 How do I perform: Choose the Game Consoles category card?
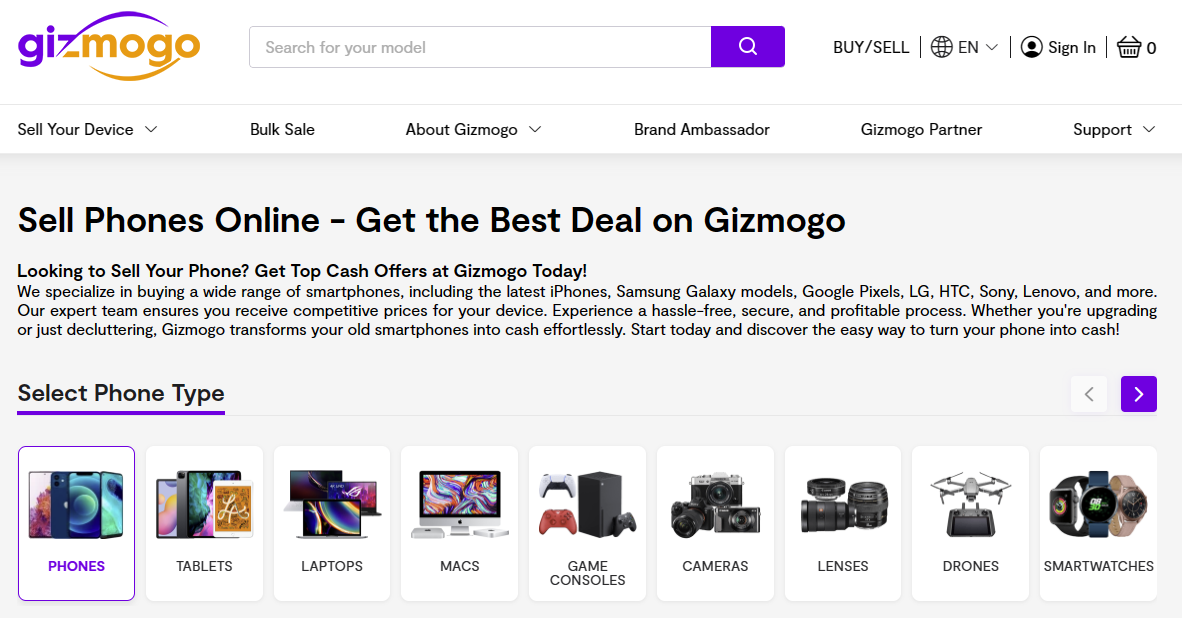tap(587, 523)
